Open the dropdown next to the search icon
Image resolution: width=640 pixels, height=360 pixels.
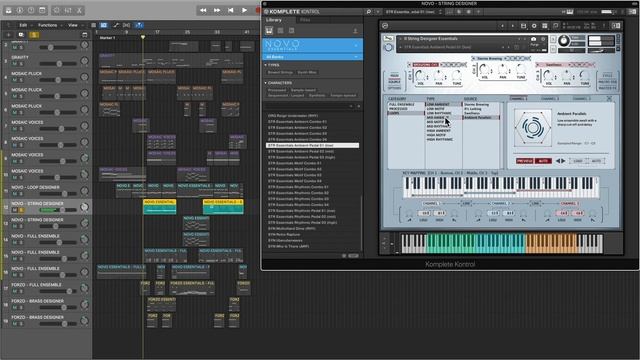(x=378, y=12)
